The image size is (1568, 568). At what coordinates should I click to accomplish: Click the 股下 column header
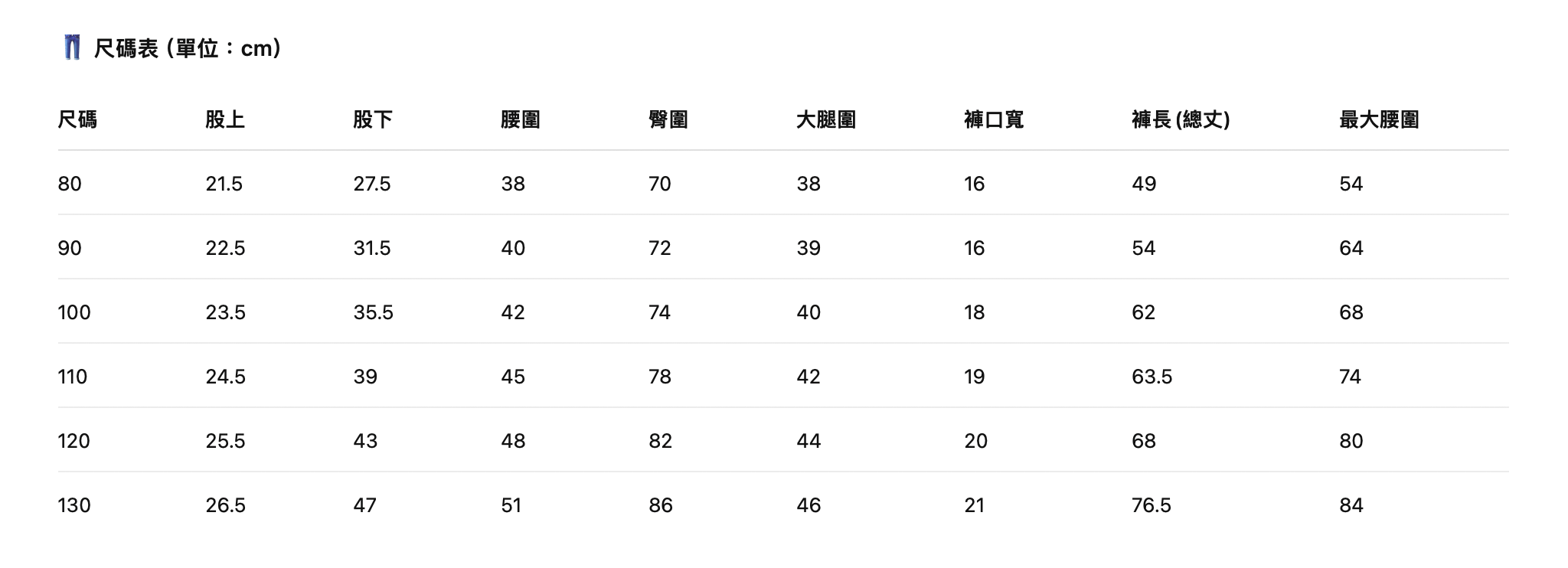pyautogui.click(x=373, y=119)
